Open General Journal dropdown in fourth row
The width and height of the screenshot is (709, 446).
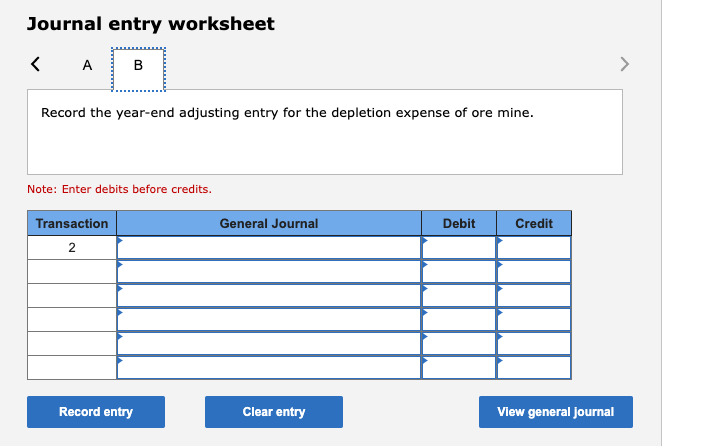(x=269, y=319)
